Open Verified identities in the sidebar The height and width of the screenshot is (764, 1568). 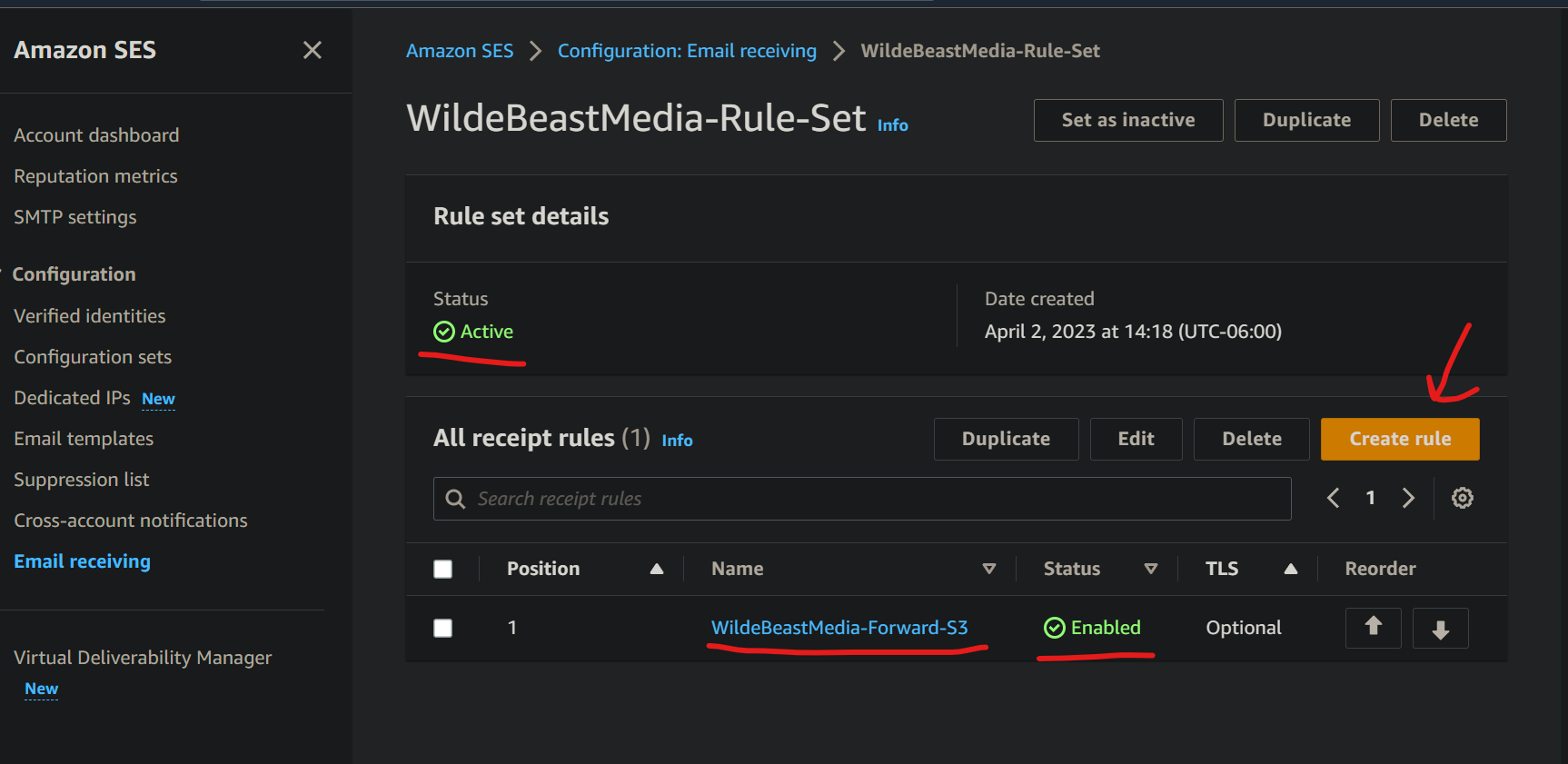pos(90,316)
